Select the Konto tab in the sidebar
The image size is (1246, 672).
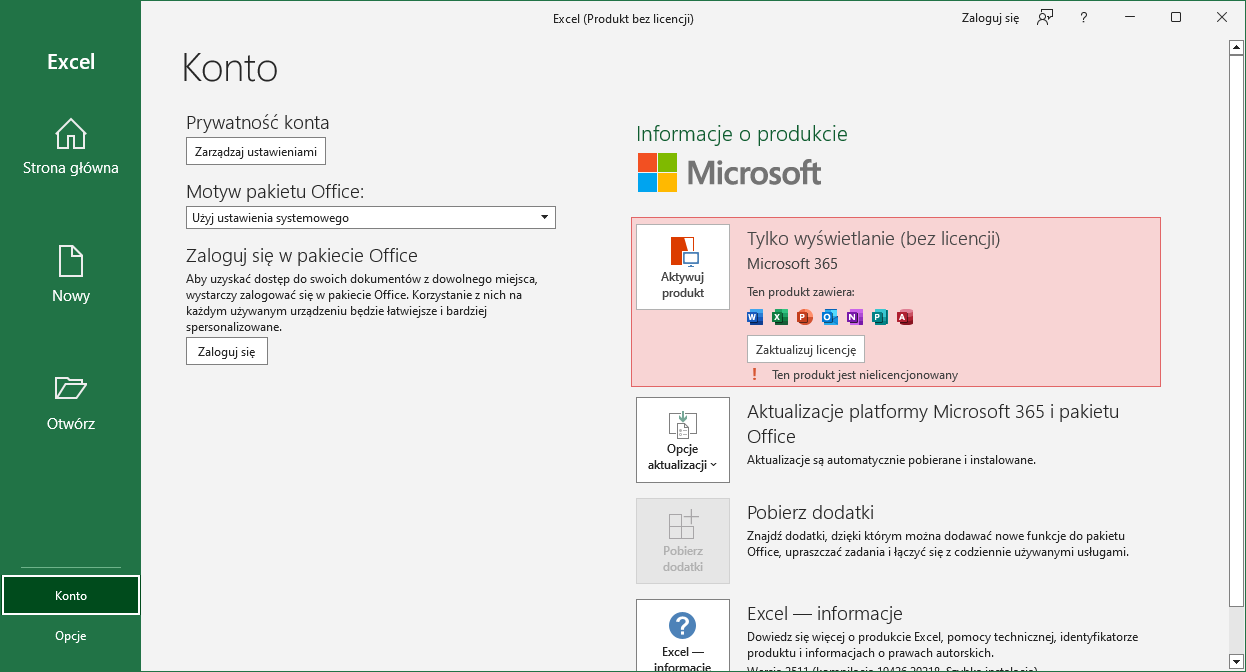coord(71,595)
